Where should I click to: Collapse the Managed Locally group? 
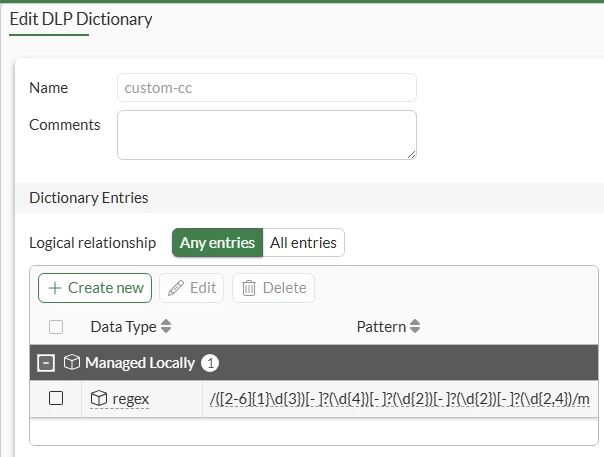pos(46,363)
